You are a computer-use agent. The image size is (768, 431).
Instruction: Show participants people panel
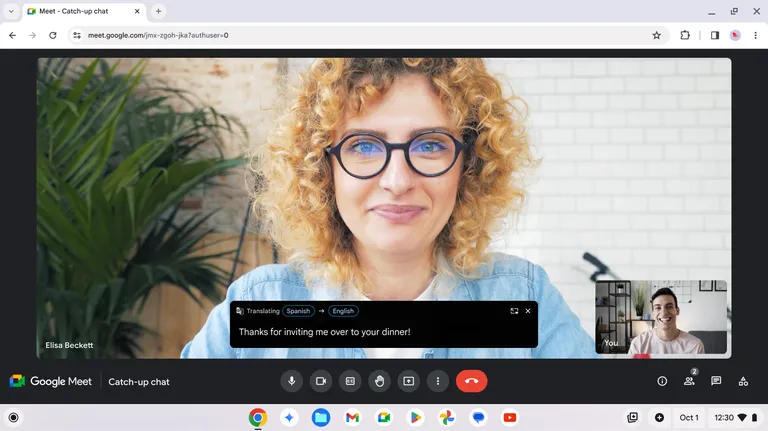(689, 381)
